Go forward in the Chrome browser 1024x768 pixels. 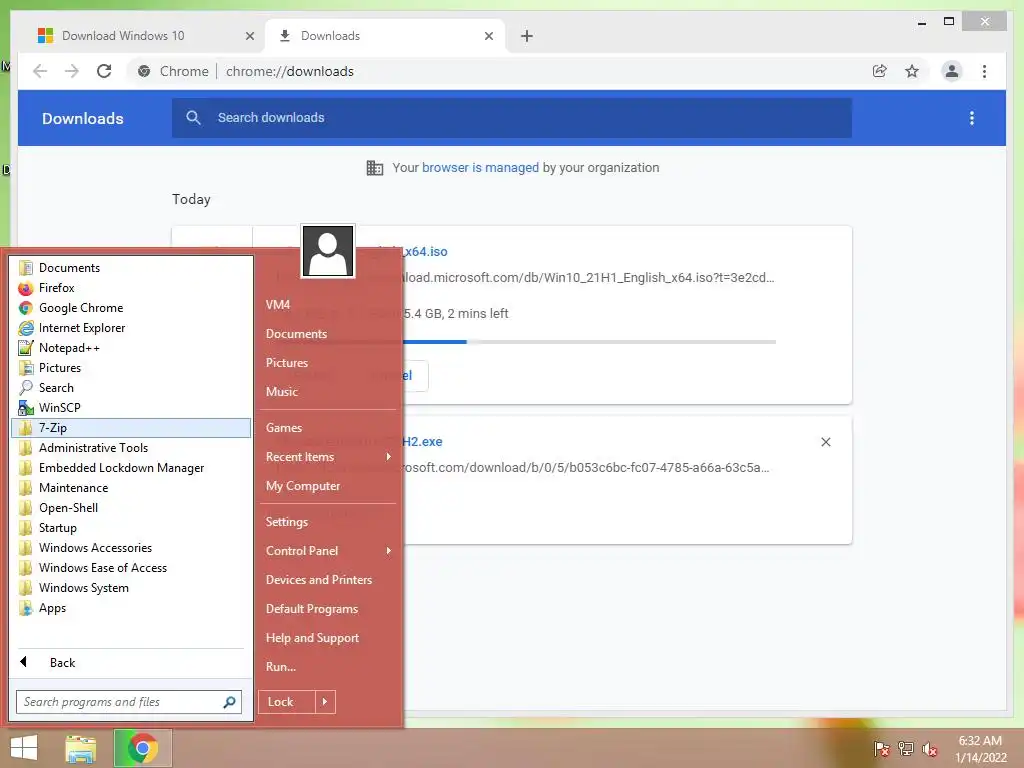72,71
